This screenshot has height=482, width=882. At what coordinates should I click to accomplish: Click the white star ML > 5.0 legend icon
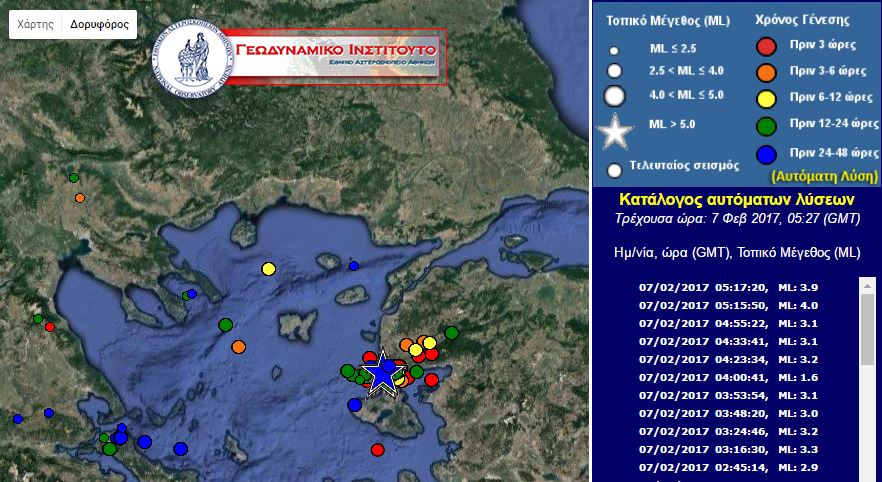(615, 130)
